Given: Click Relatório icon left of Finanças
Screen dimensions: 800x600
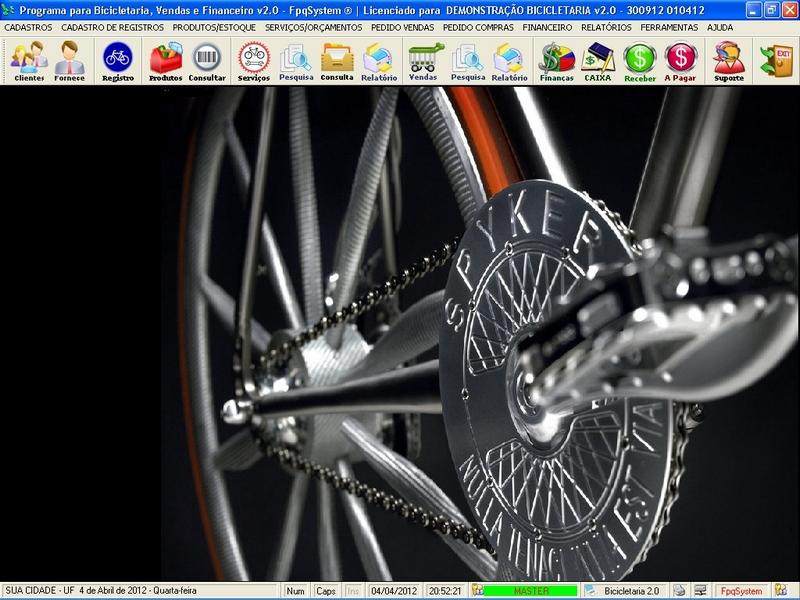Looking at the screenshot, I should click(x=509, y=61).
